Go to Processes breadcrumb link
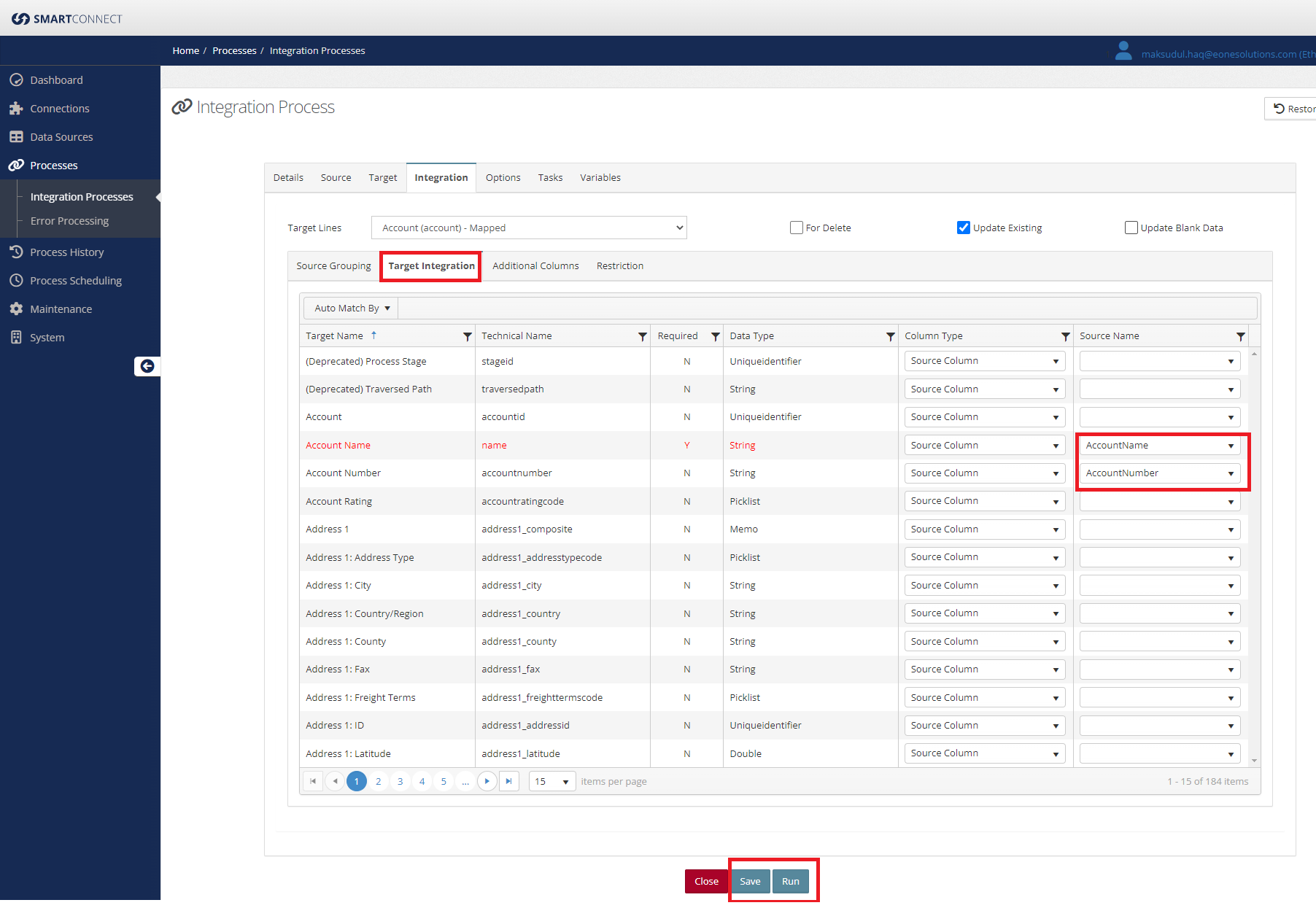Viewport: 1316px width, 908px height. click(x=234, y=50)
